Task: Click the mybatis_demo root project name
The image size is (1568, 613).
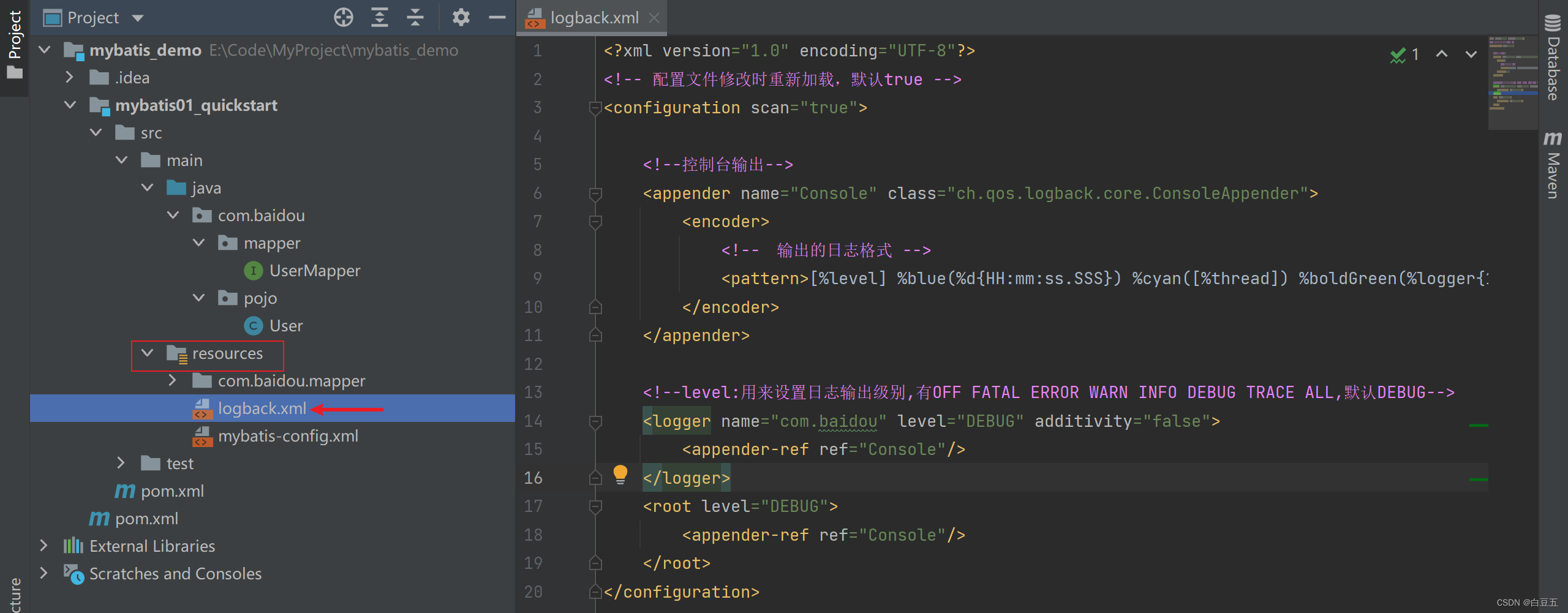Action: click(x=146, y=50)
